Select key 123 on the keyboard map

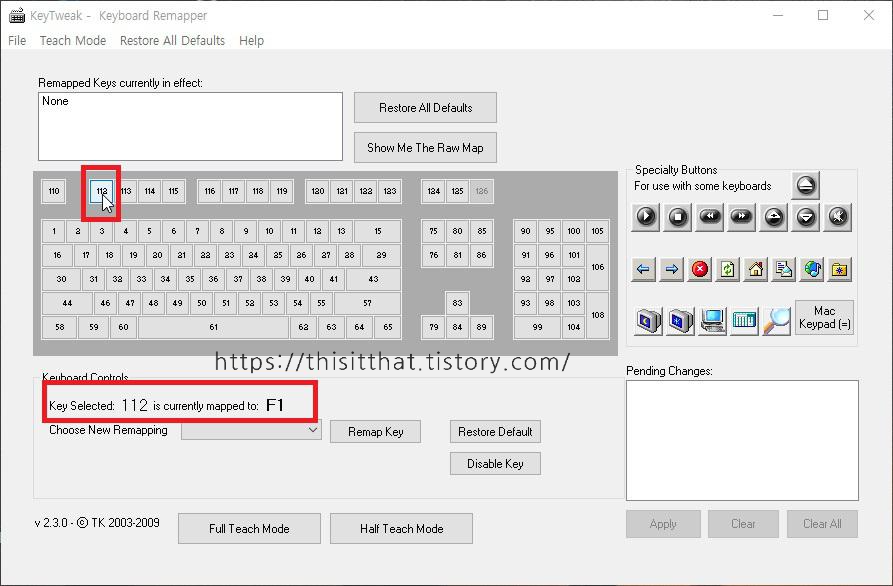pos(390,191)
